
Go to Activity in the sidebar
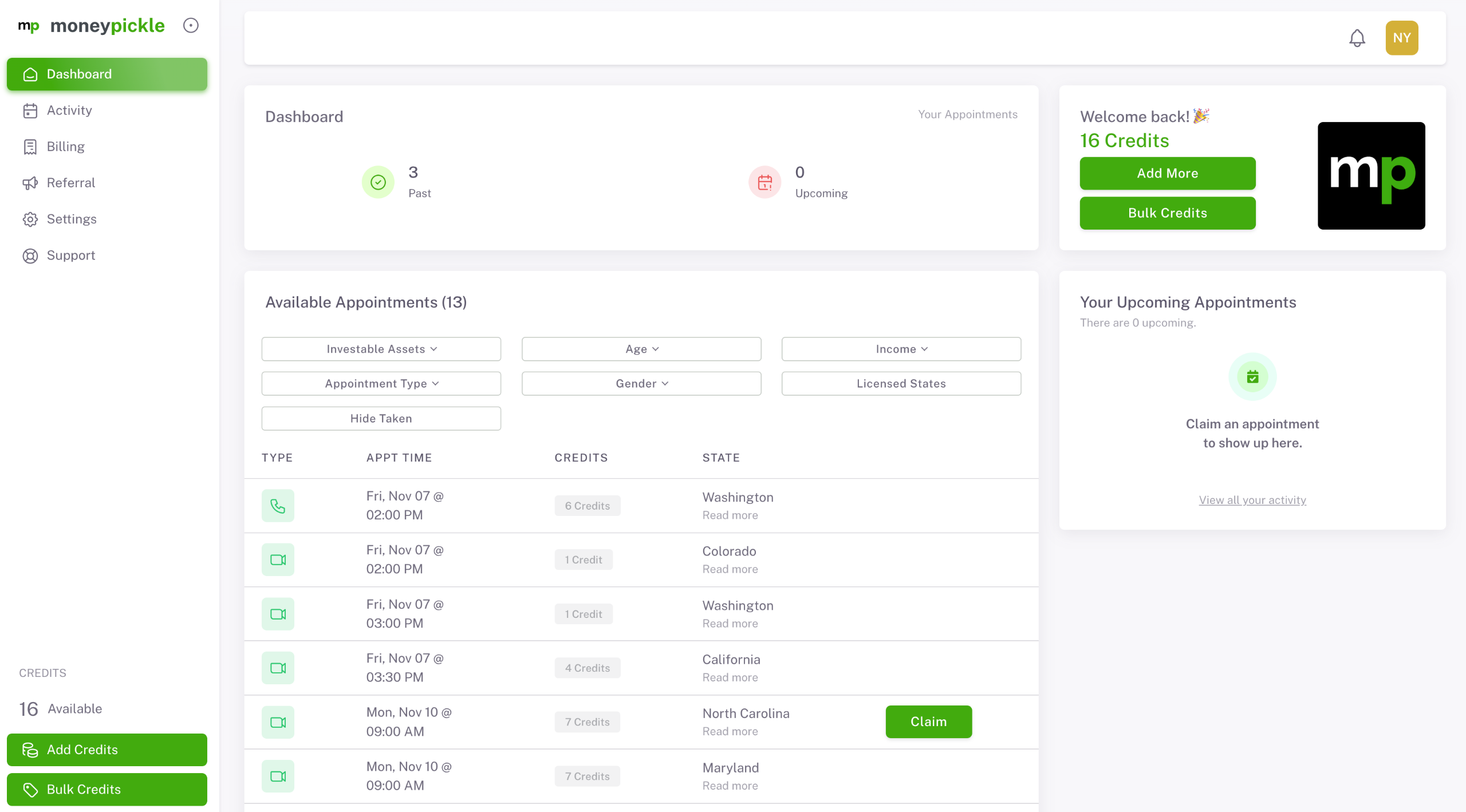coord(69,111)
